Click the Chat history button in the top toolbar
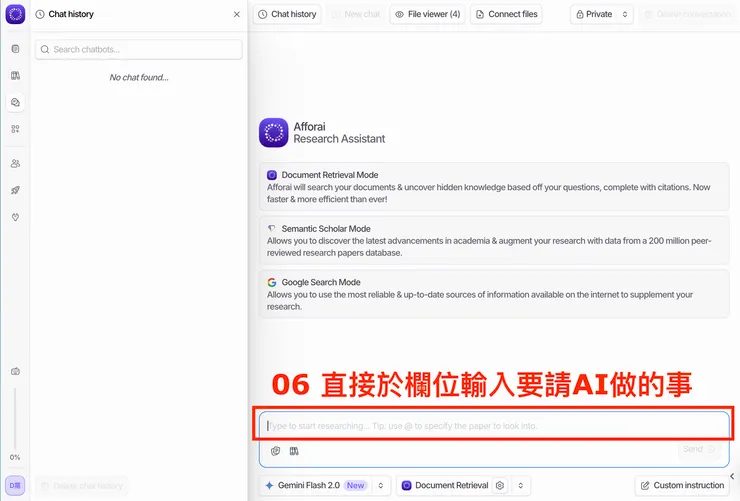 287,14
